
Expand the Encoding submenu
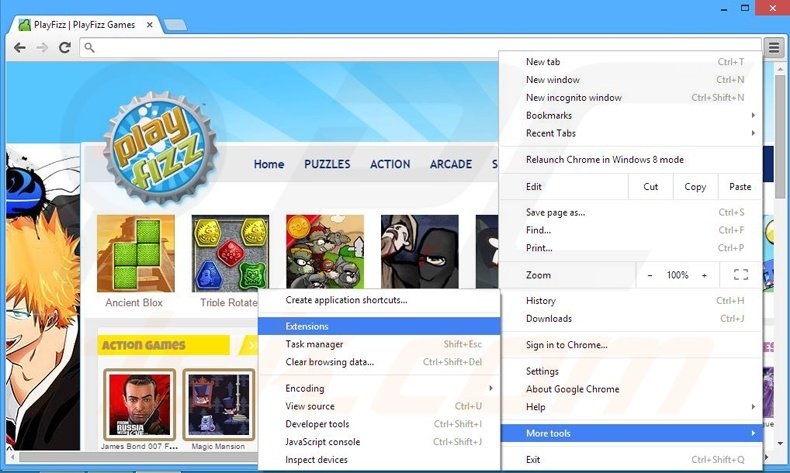click(x=379, y=388)
